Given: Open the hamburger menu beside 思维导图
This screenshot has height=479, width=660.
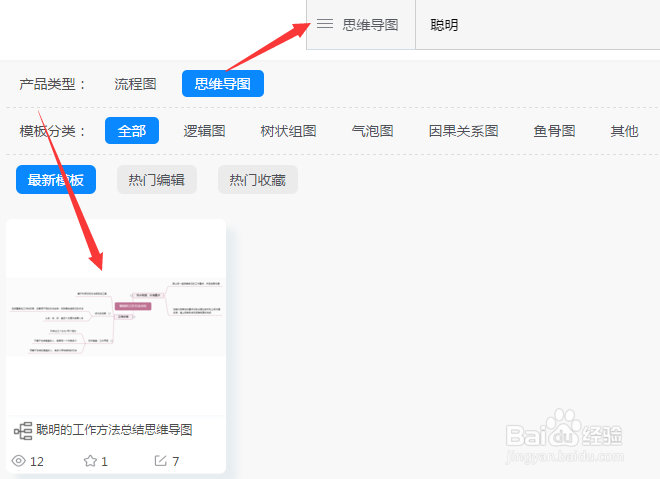Looking at the screenshot, I should (x=325, y=24).
